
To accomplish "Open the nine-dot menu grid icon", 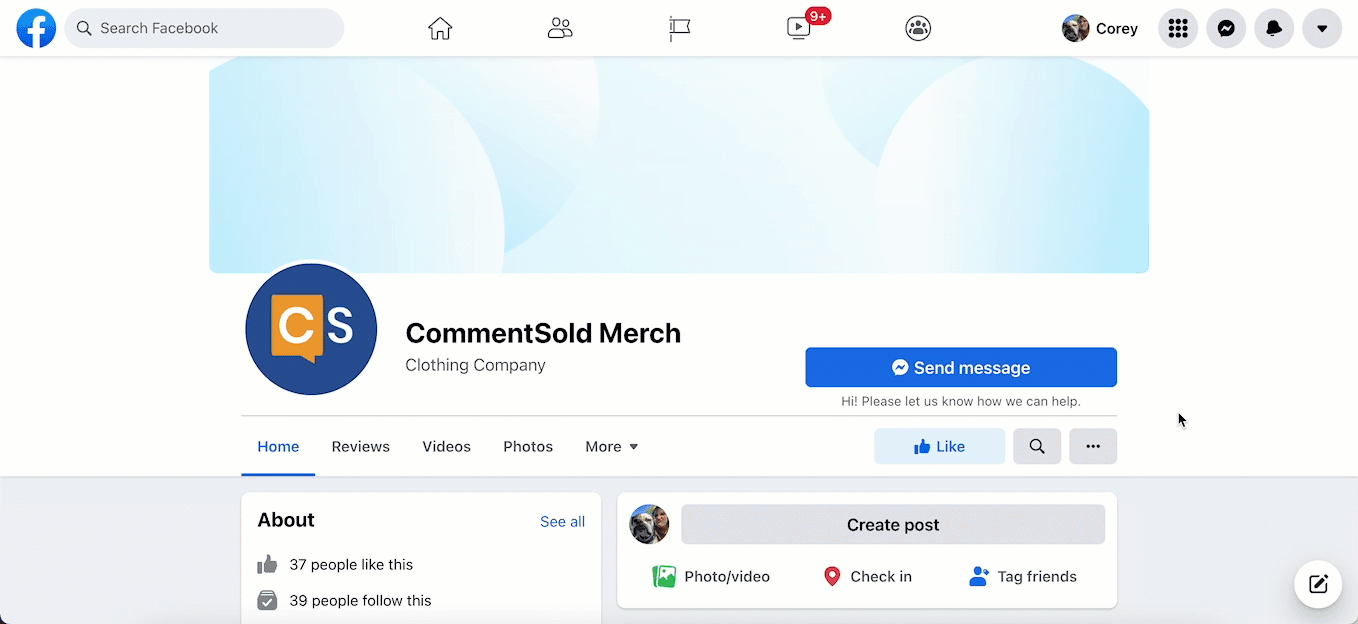I will click(1178, 28).
